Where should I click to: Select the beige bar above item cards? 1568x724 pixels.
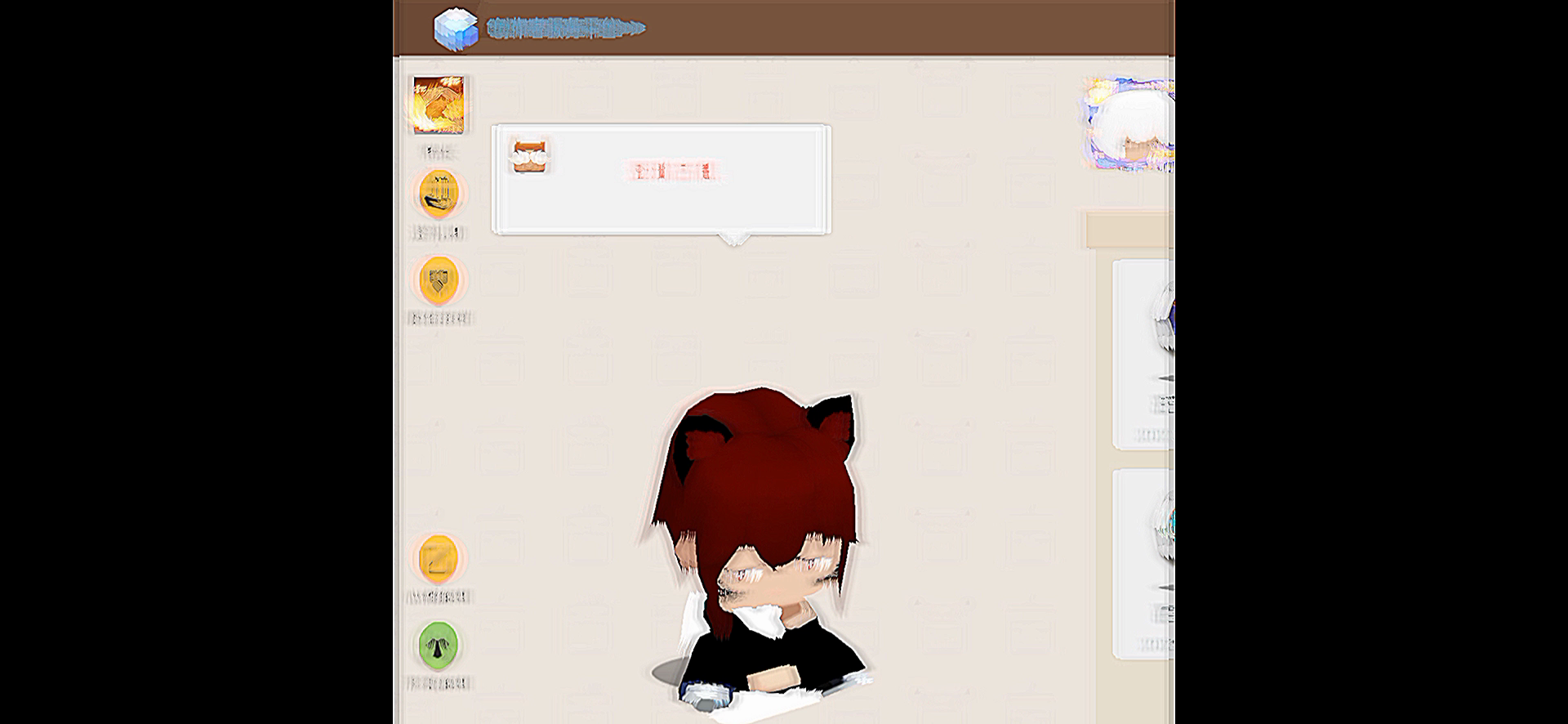[1129, 230]
